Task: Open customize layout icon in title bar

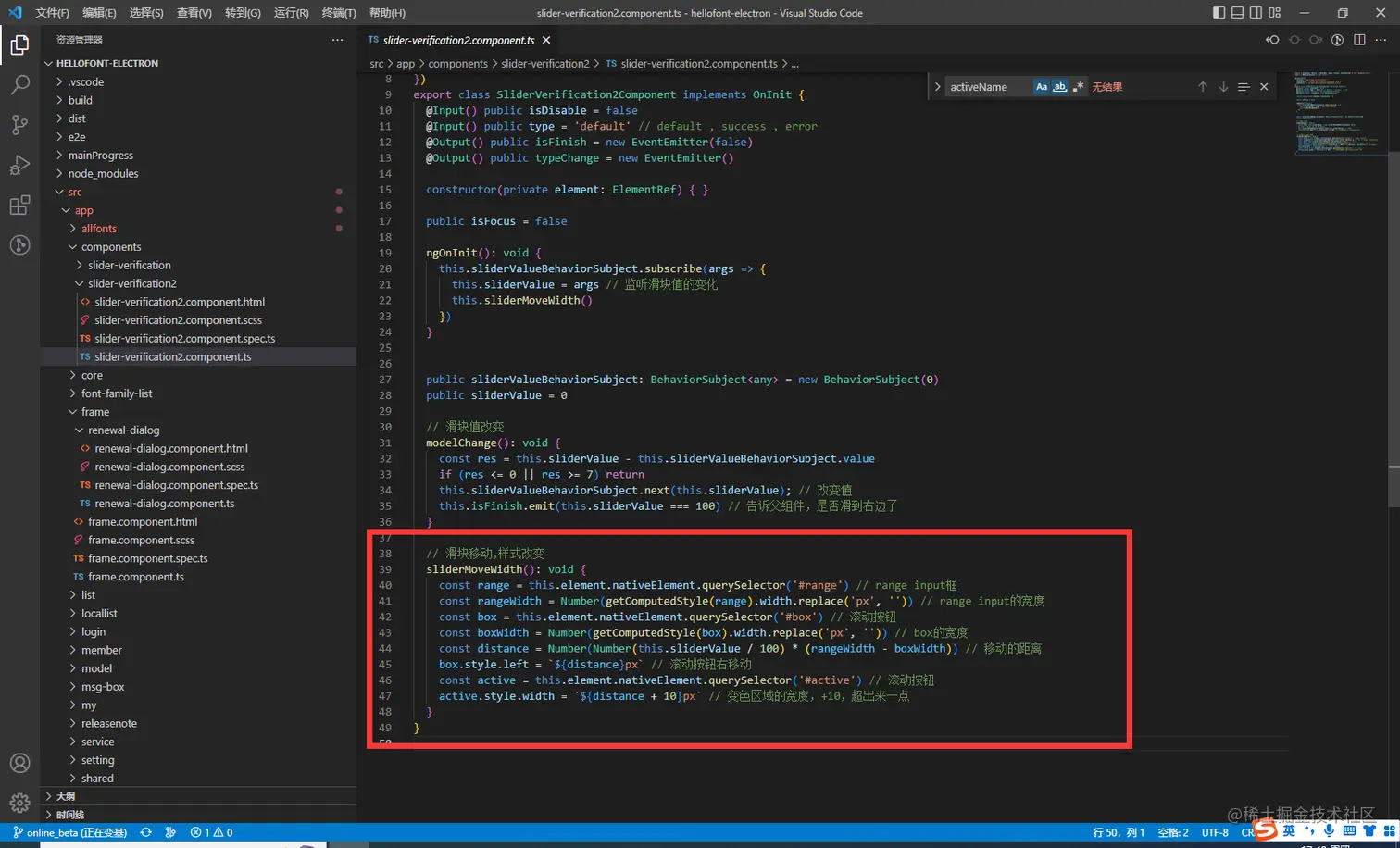Action: click(x=1275, y=13)
